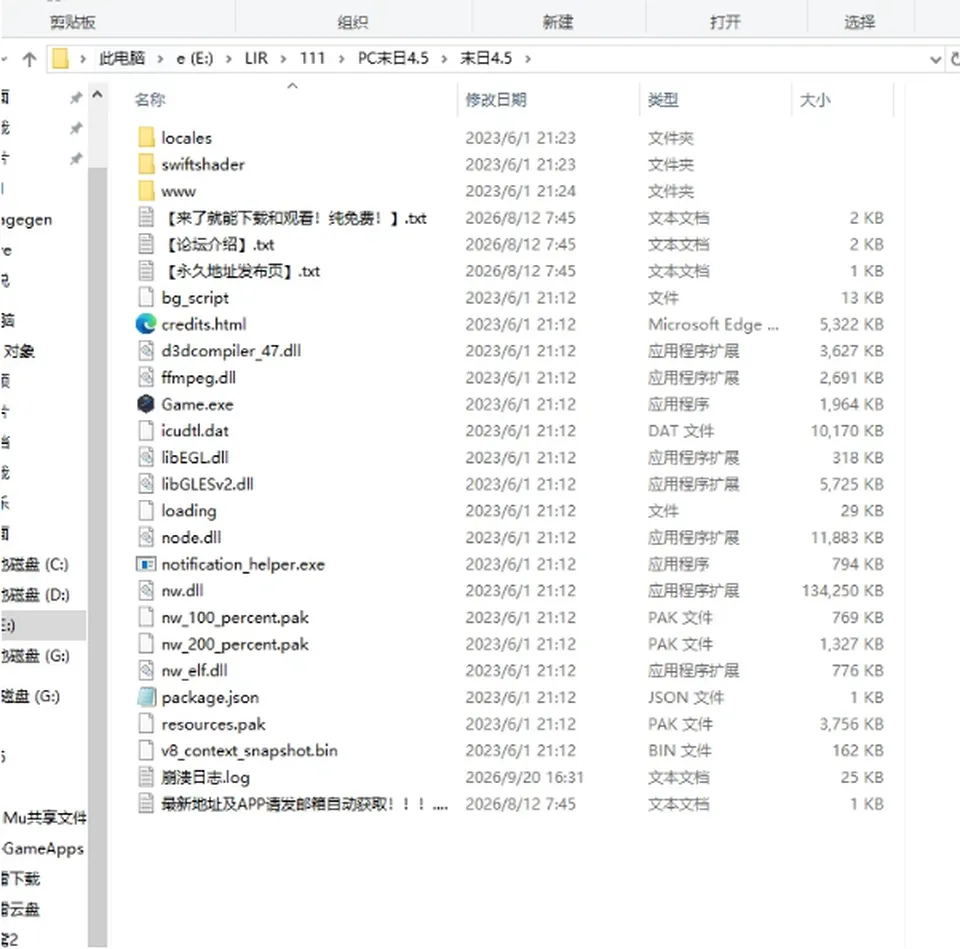Click the Edge icon beside credits.html

[x=146, y=324]
